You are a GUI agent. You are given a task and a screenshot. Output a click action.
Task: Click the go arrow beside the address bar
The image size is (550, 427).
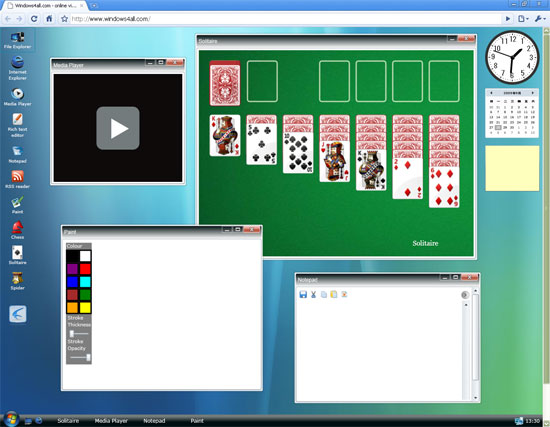point(508,19)
